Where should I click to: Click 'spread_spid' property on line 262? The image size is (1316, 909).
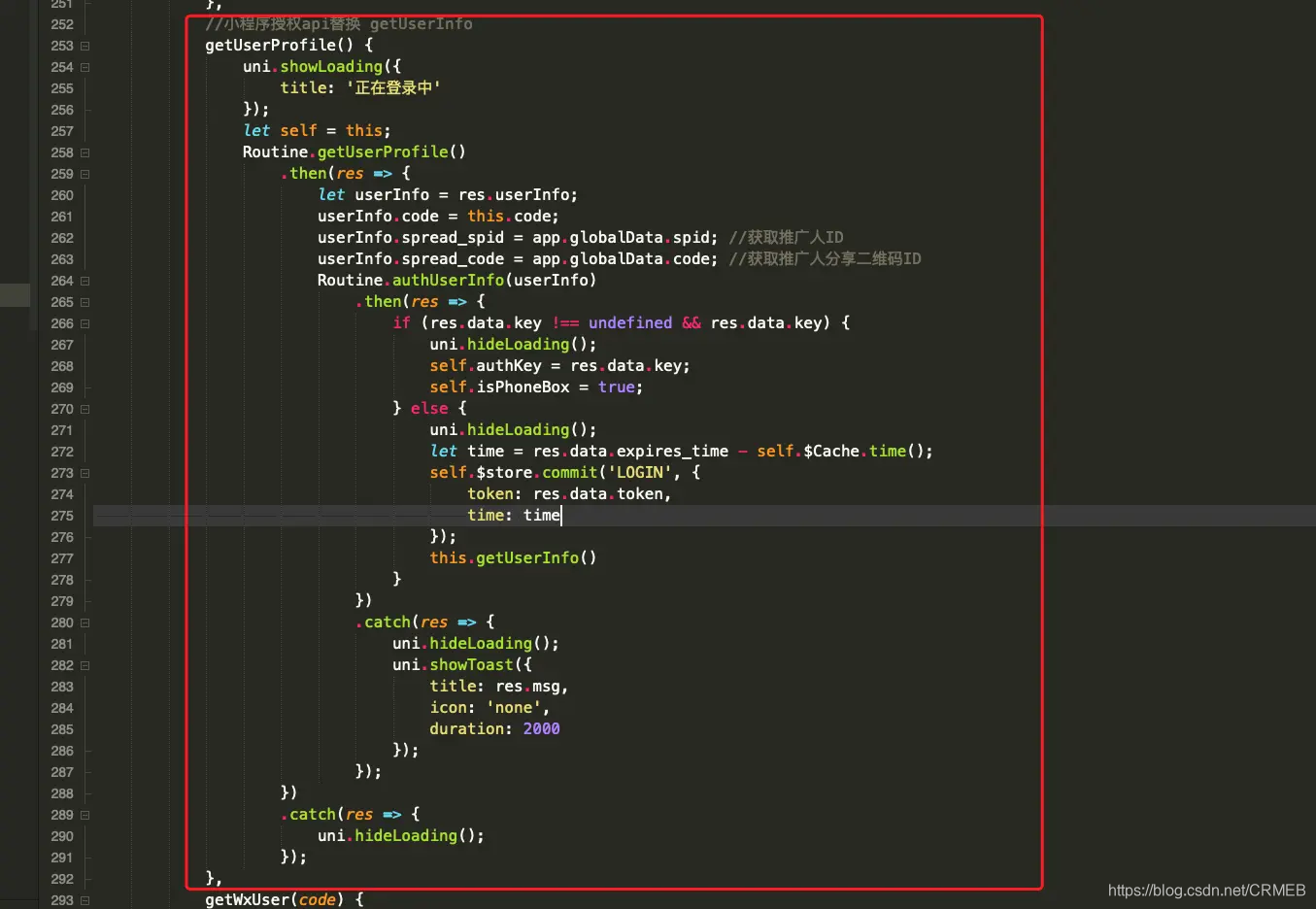point(453,237)
